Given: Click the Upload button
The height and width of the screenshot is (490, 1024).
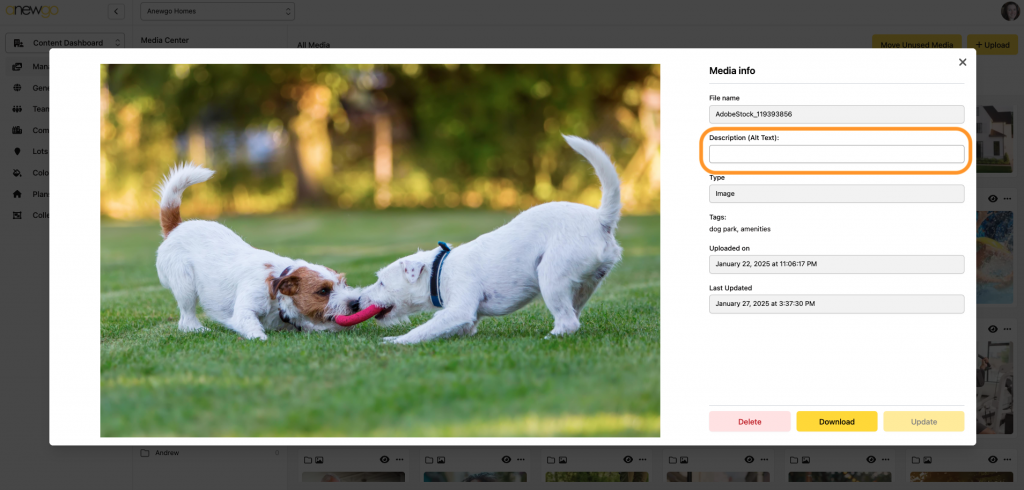Looking at the screenshot, I should (x=992, y=45).
